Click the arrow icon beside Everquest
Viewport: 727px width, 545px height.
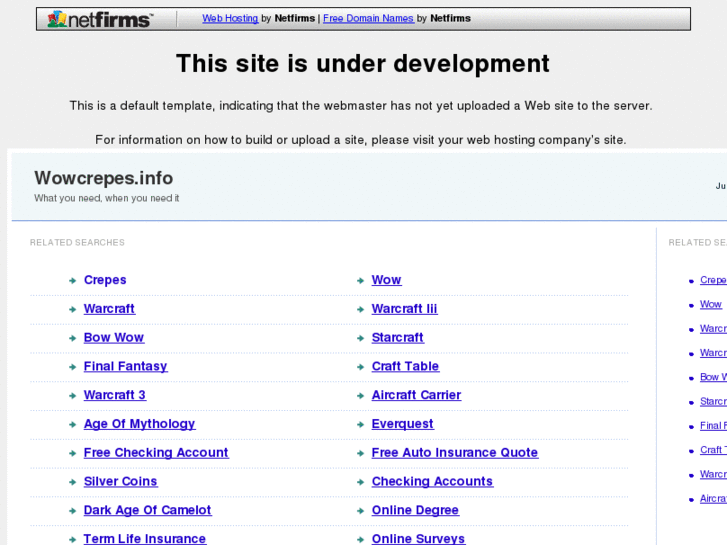[360, 424]
